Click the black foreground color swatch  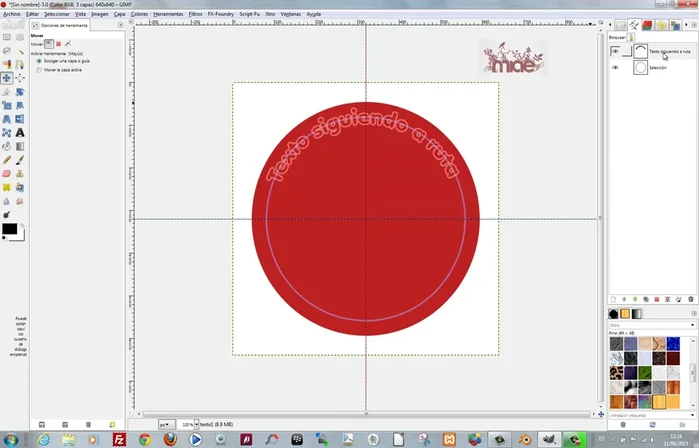9,229
